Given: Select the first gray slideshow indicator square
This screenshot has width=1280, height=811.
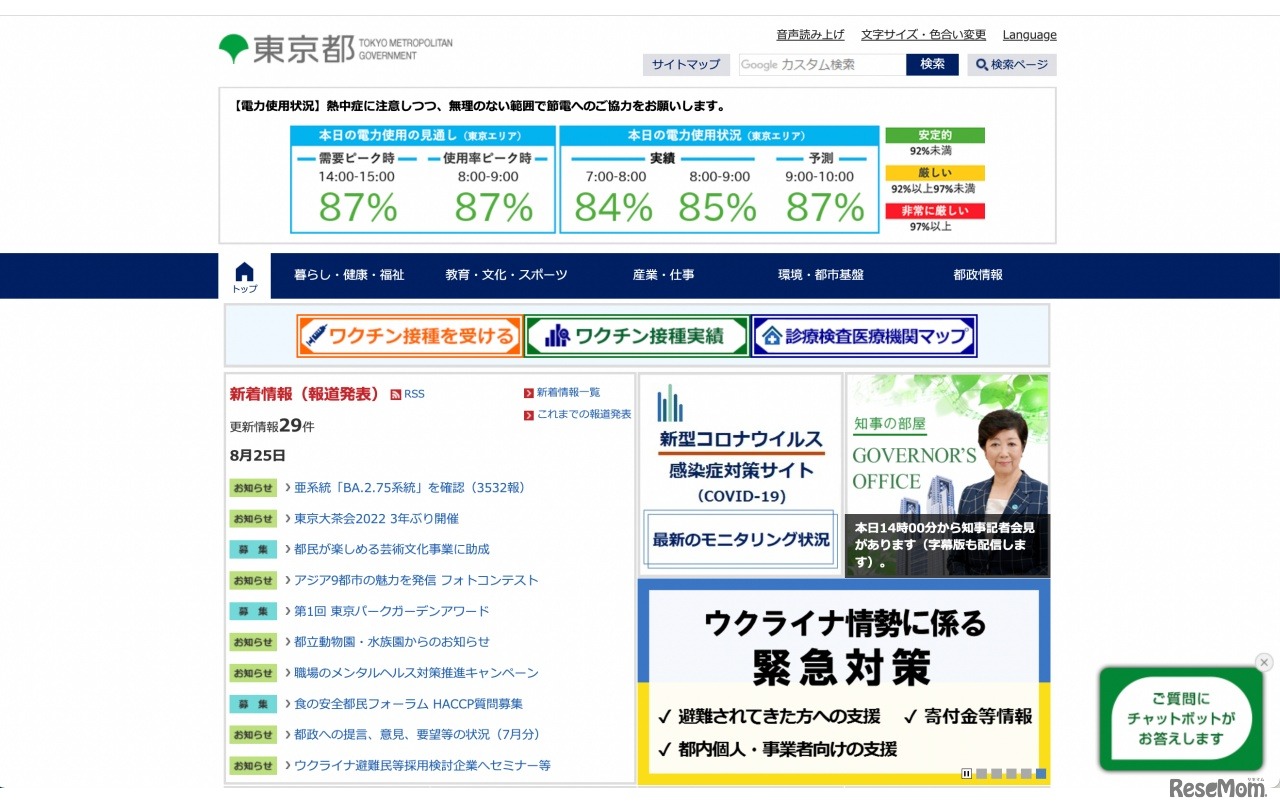Looking at the screenshot, I should [x=982, y=773].
